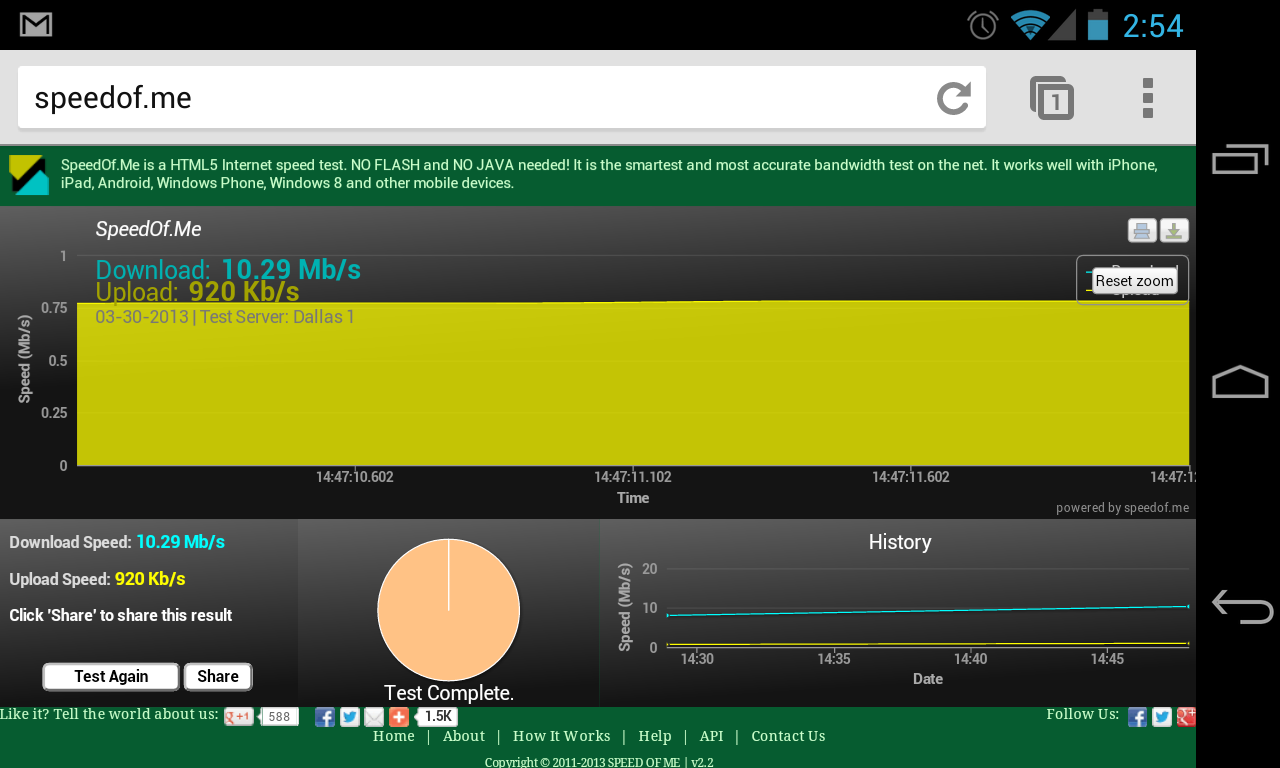This screenshot has width=1280, height=768.
Task: Click the yellow upload area in chart
Action: pyautogui.click(x=633, y=385)
